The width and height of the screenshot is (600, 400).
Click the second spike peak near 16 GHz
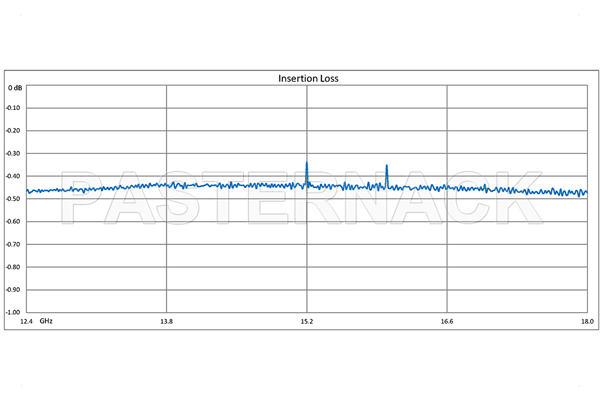[x=387, y=165]
